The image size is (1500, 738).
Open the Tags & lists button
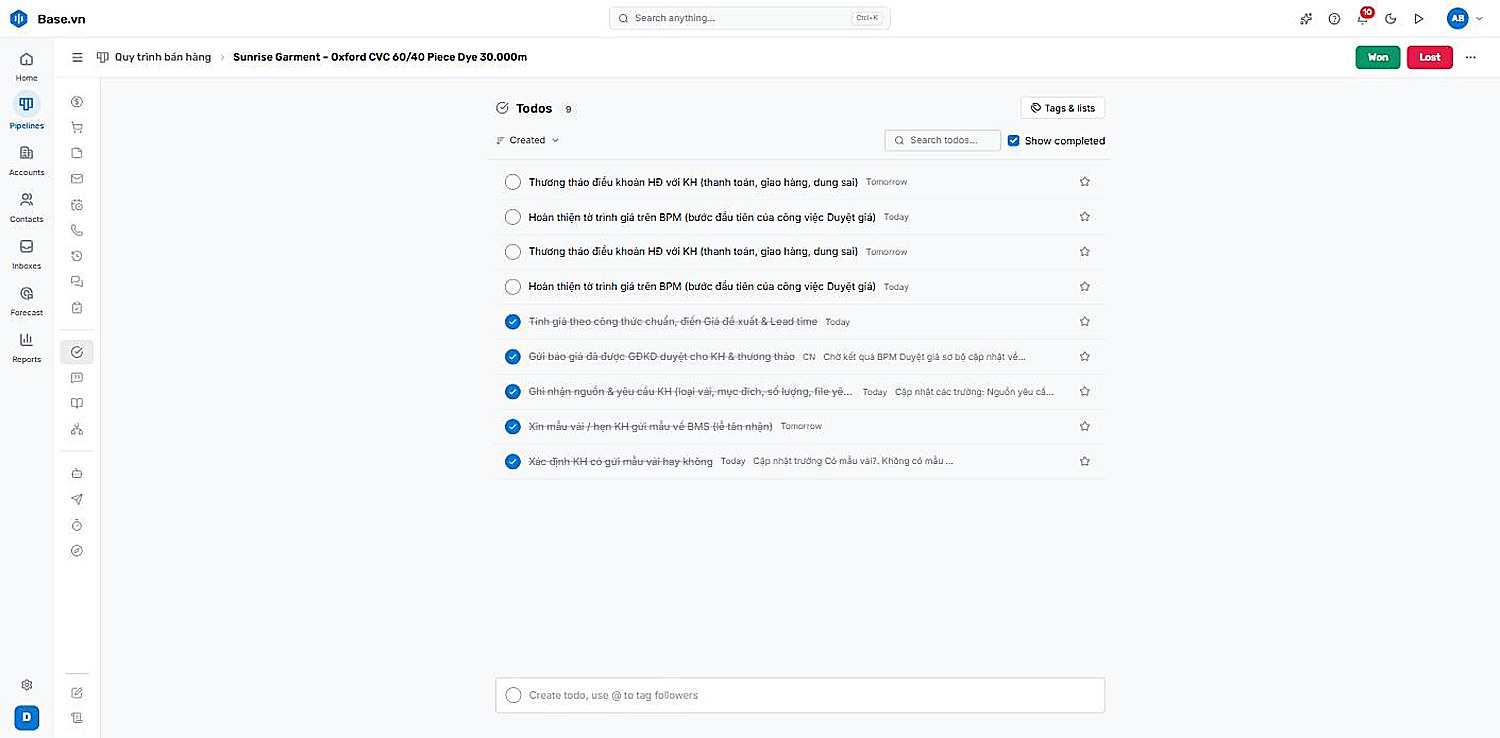[1063, 108]
